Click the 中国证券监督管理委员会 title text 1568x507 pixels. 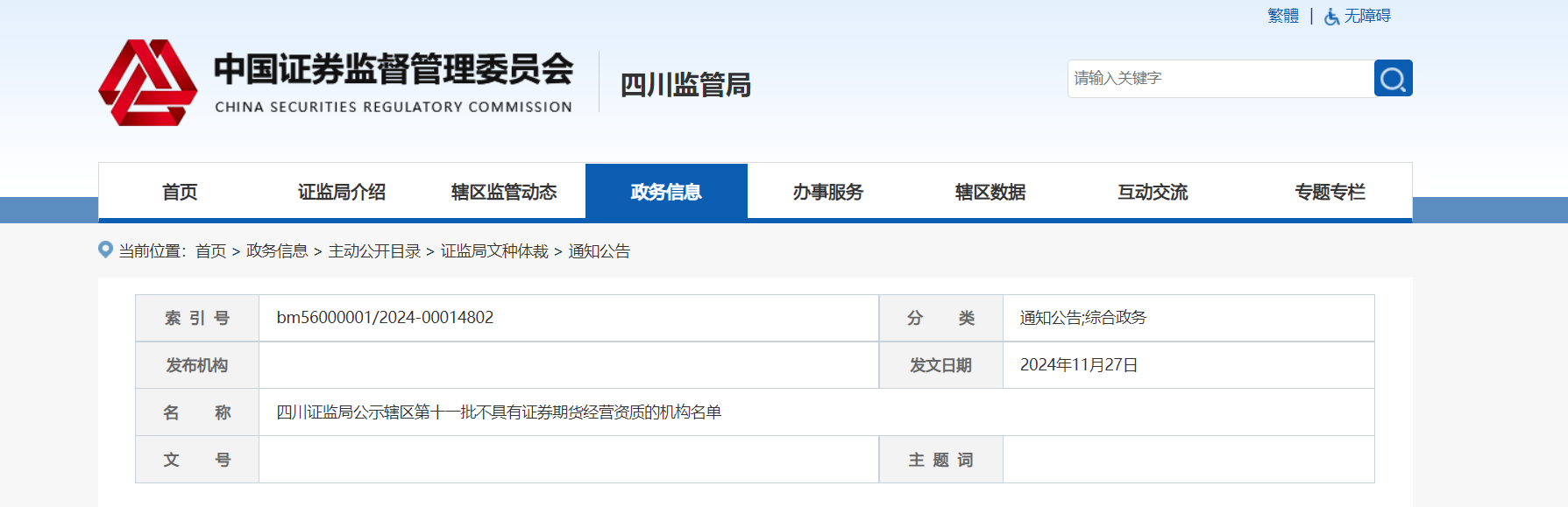coord(394,69)
